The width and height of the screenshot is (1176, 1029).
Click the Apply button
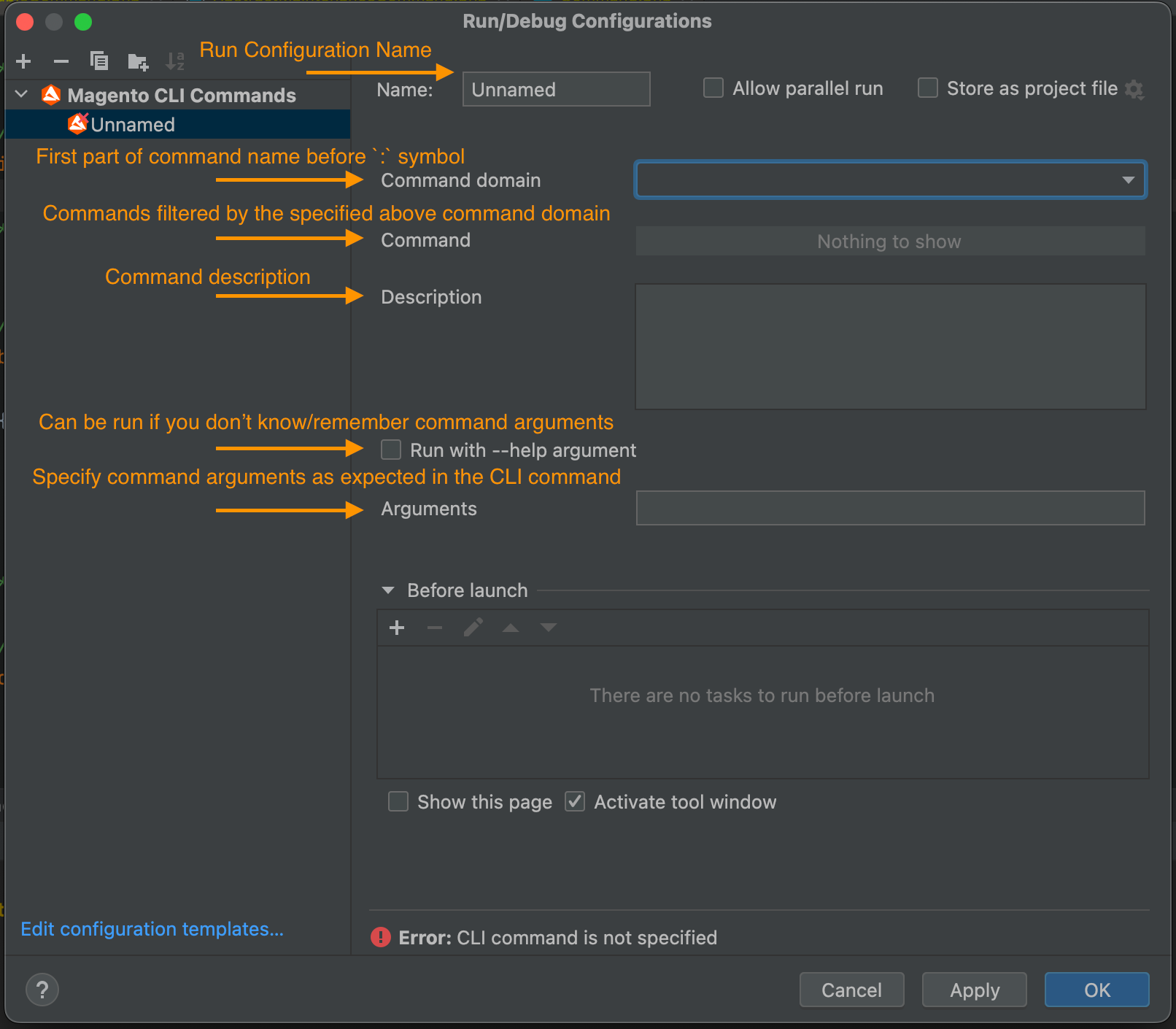pos(974,990)
